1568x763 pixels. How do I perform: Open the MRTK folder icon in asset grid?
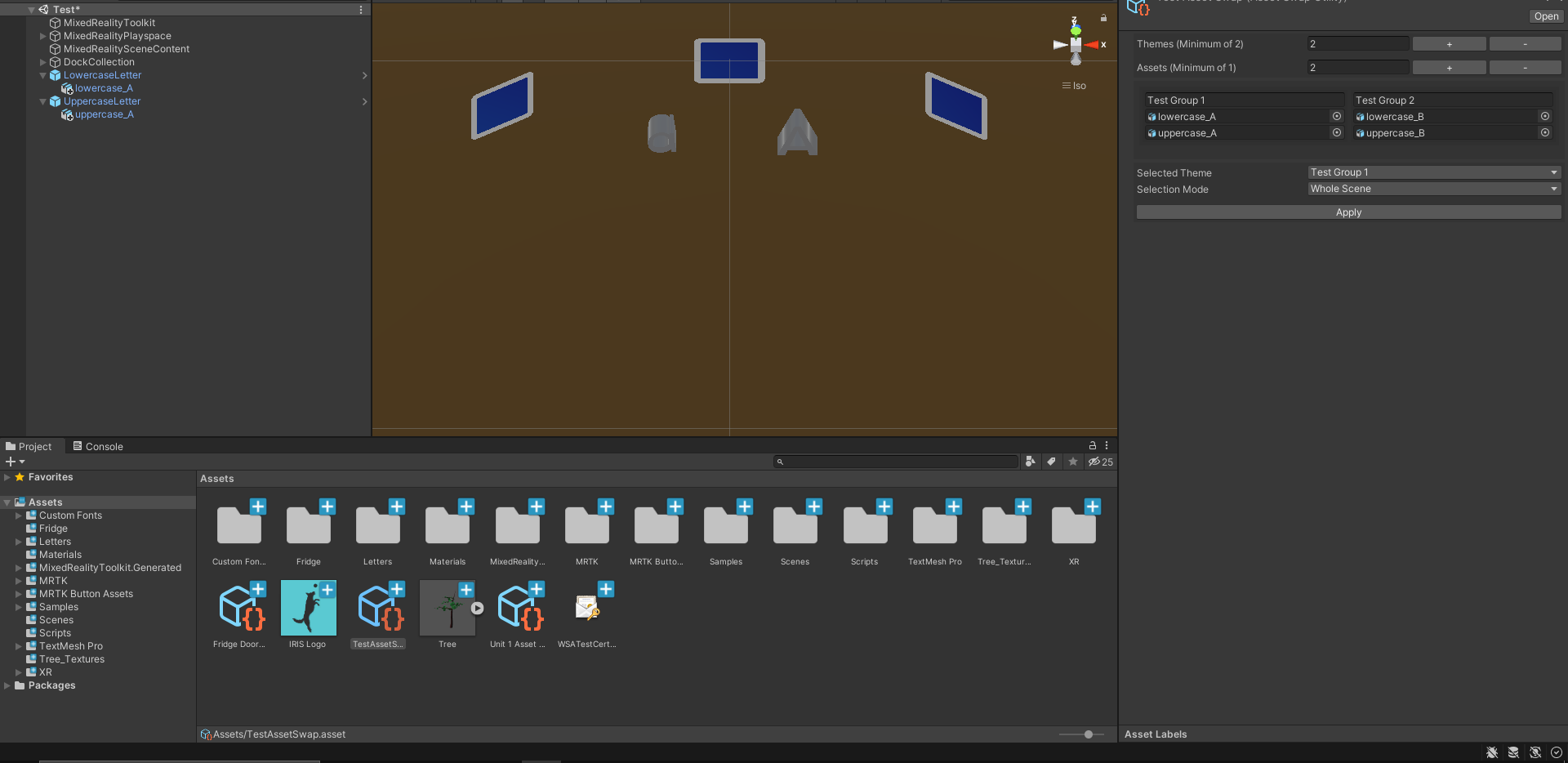(587, 526)
